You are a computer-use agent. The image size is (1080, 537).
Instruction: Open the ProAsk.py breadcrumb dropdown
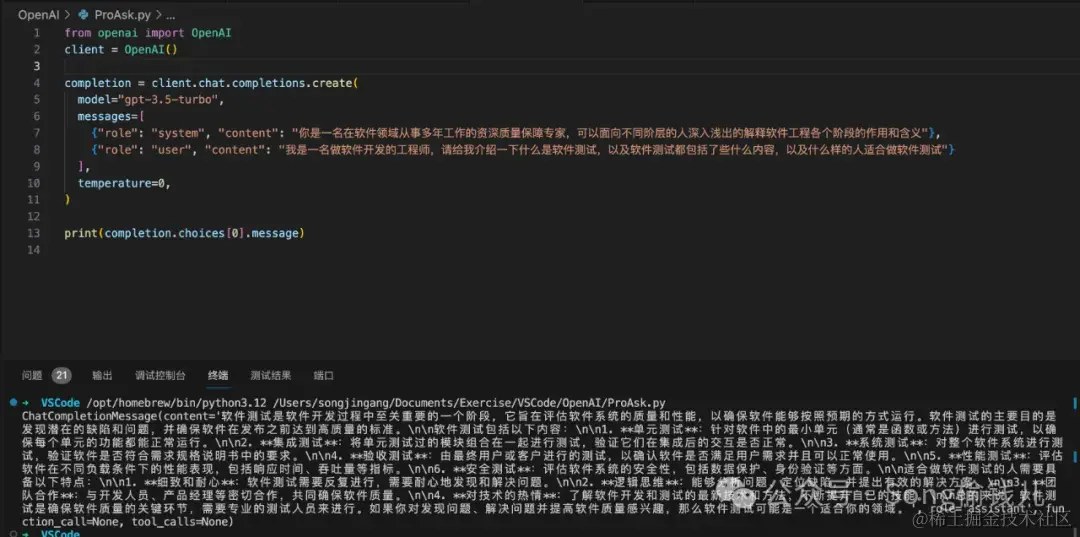click(122, 14)
